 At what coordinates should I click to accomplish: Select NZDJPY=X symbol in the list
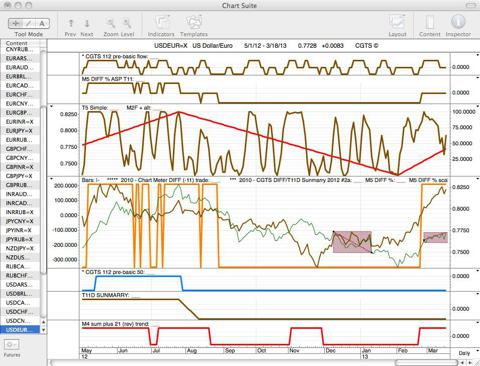(x=20, y=248)
